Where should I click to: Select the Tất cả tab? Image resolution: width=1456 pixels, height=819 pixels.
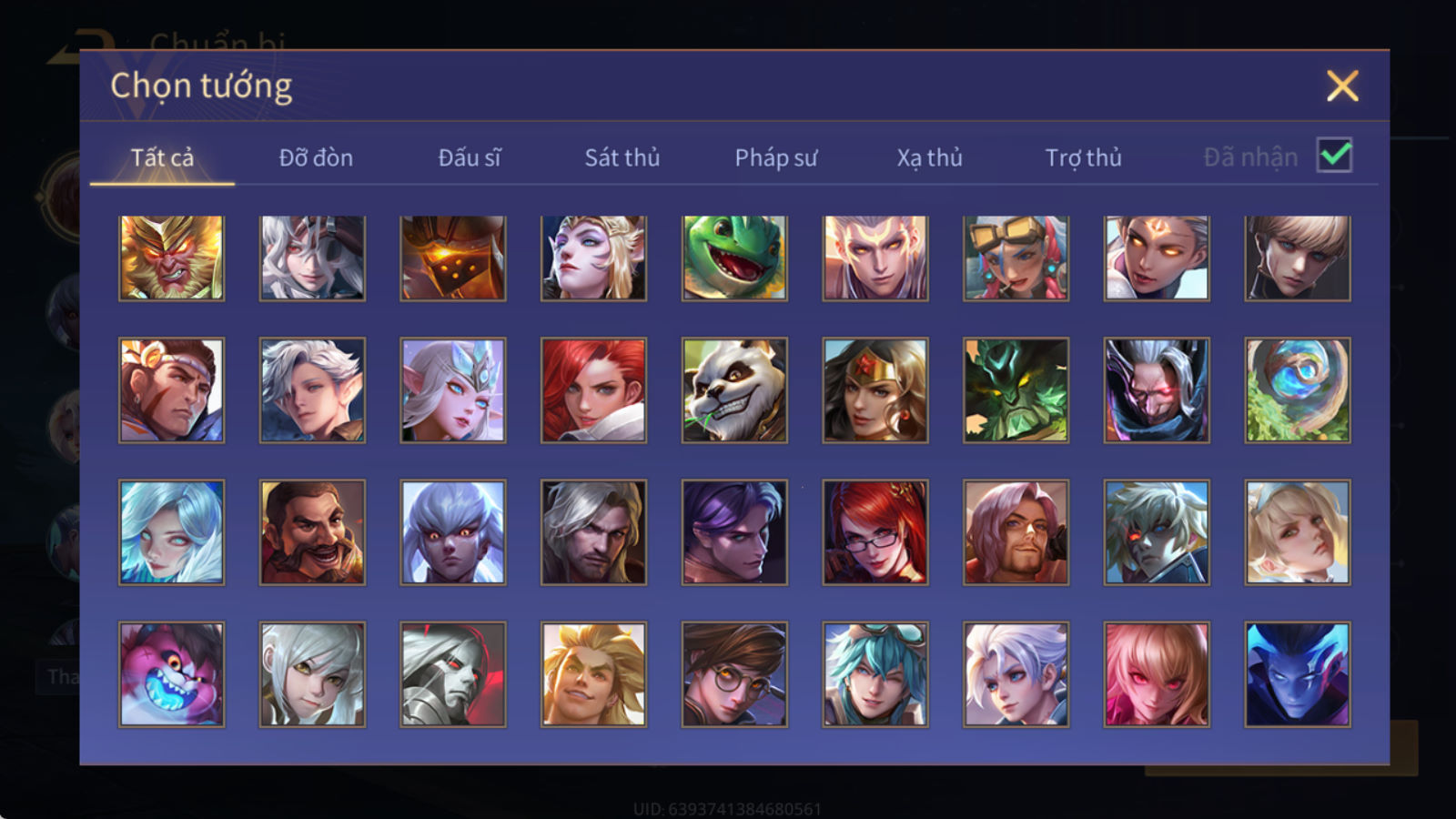(162, 157)
